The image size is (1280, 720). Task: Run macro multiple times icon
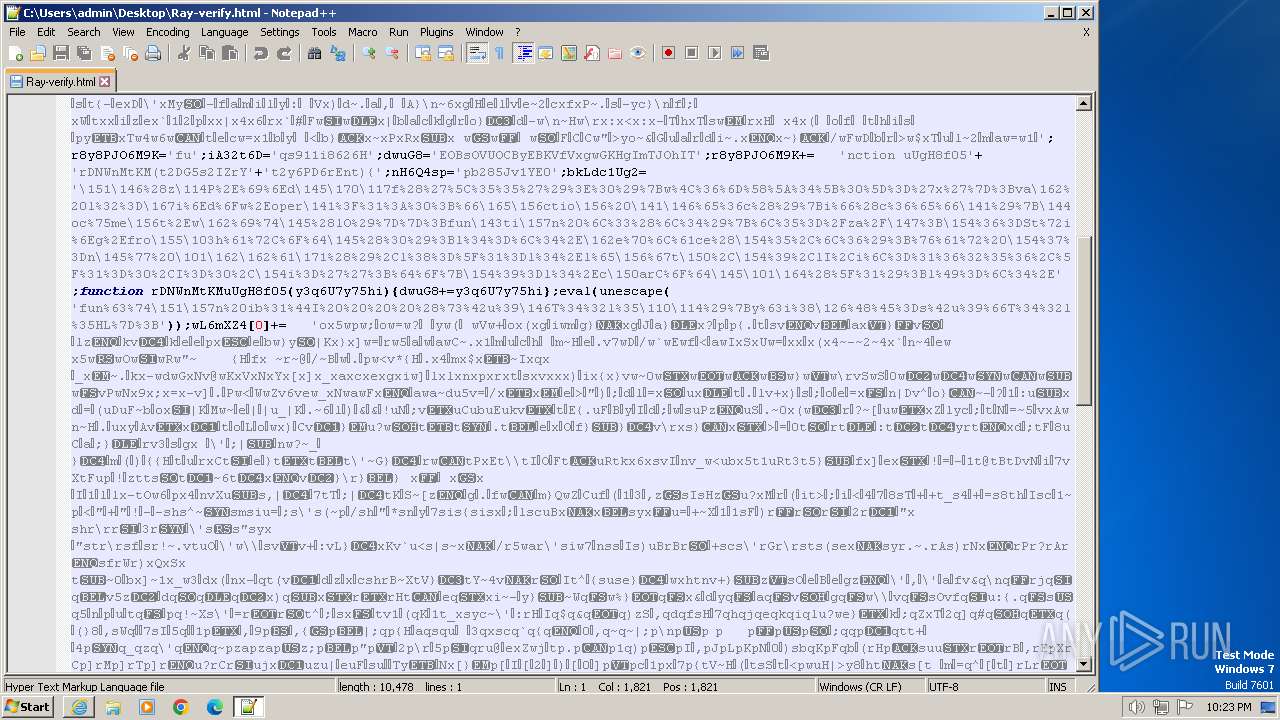(x=738, y=53)
